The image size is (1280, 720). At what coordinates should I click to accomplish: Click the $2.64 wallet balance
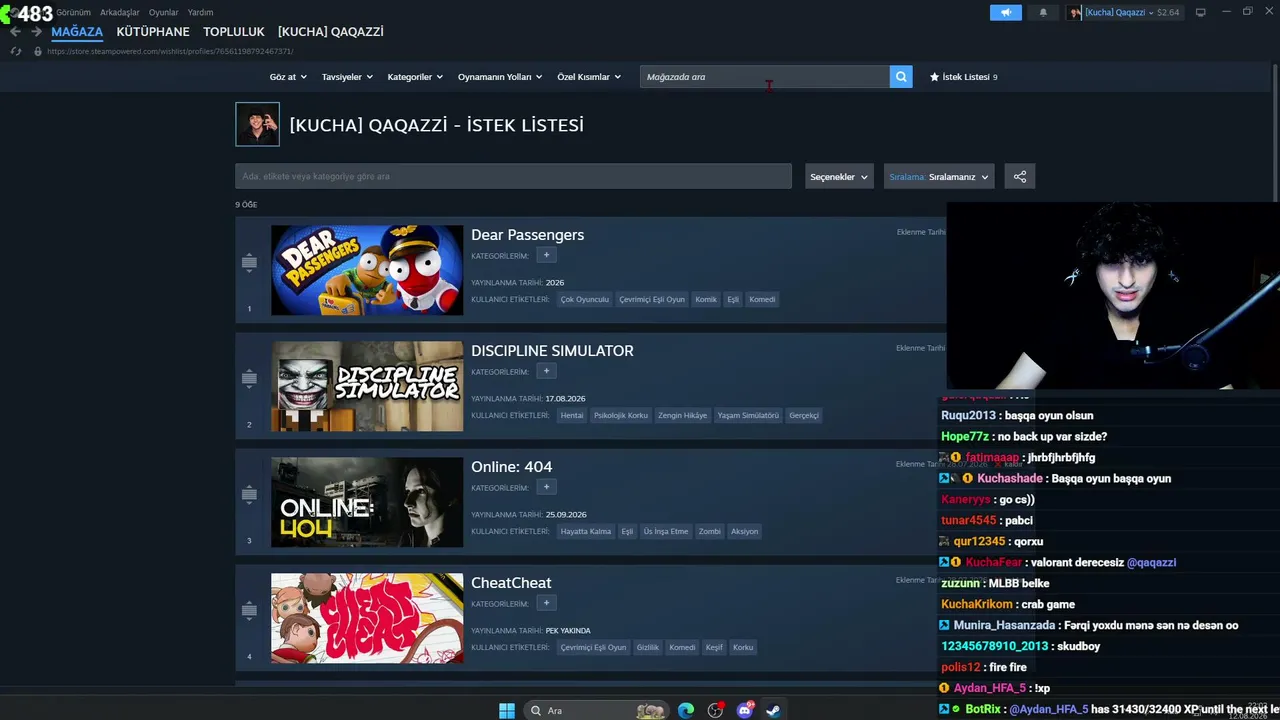click(1168, 12)
